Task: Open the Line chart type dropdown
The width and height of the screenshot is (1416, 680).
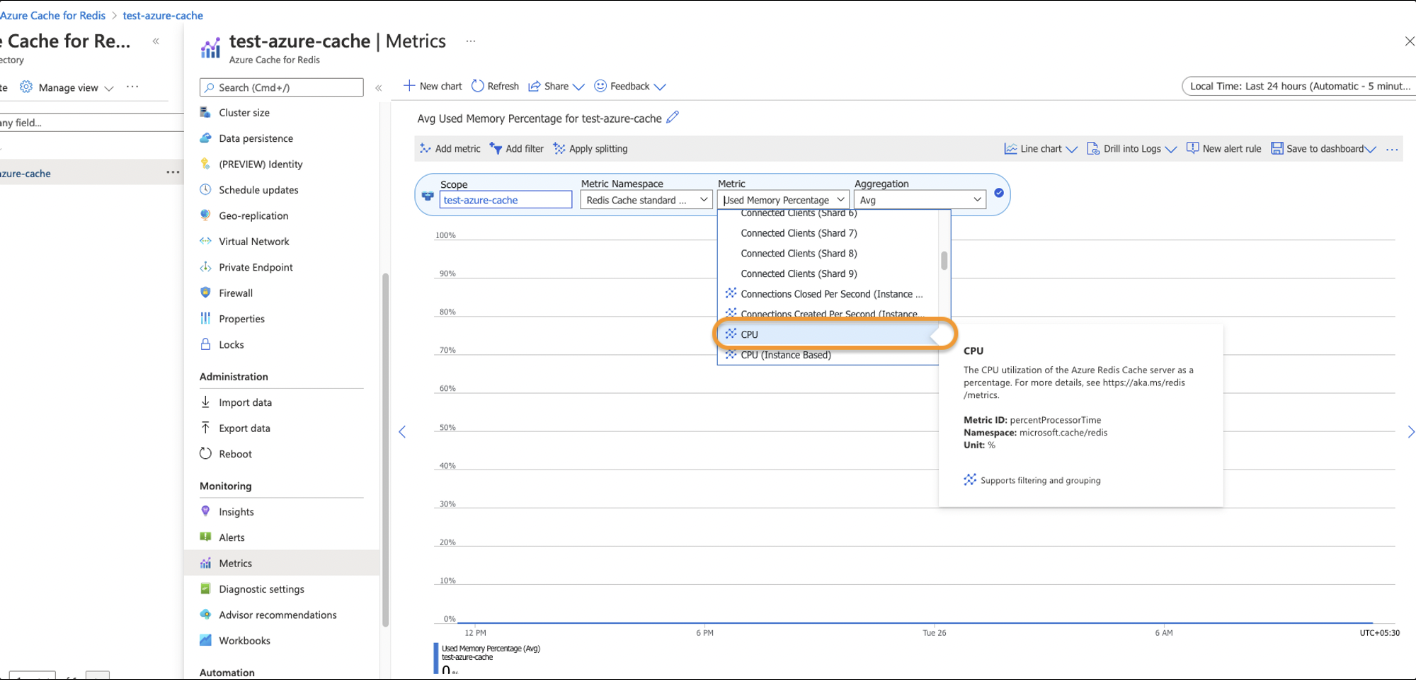Action: (x=1041, y=149)
